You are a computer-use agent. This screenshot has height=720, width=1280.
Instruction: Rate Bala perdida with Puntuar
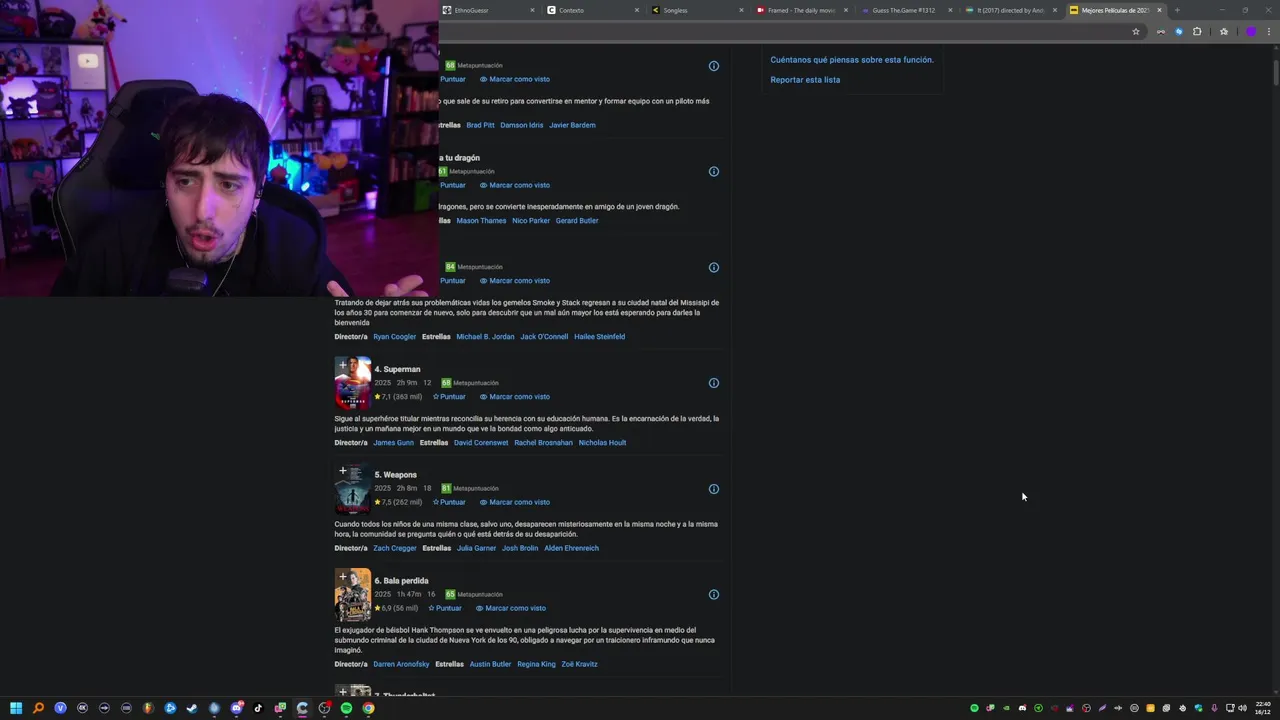pyautogui.click(x=445, y=608)
